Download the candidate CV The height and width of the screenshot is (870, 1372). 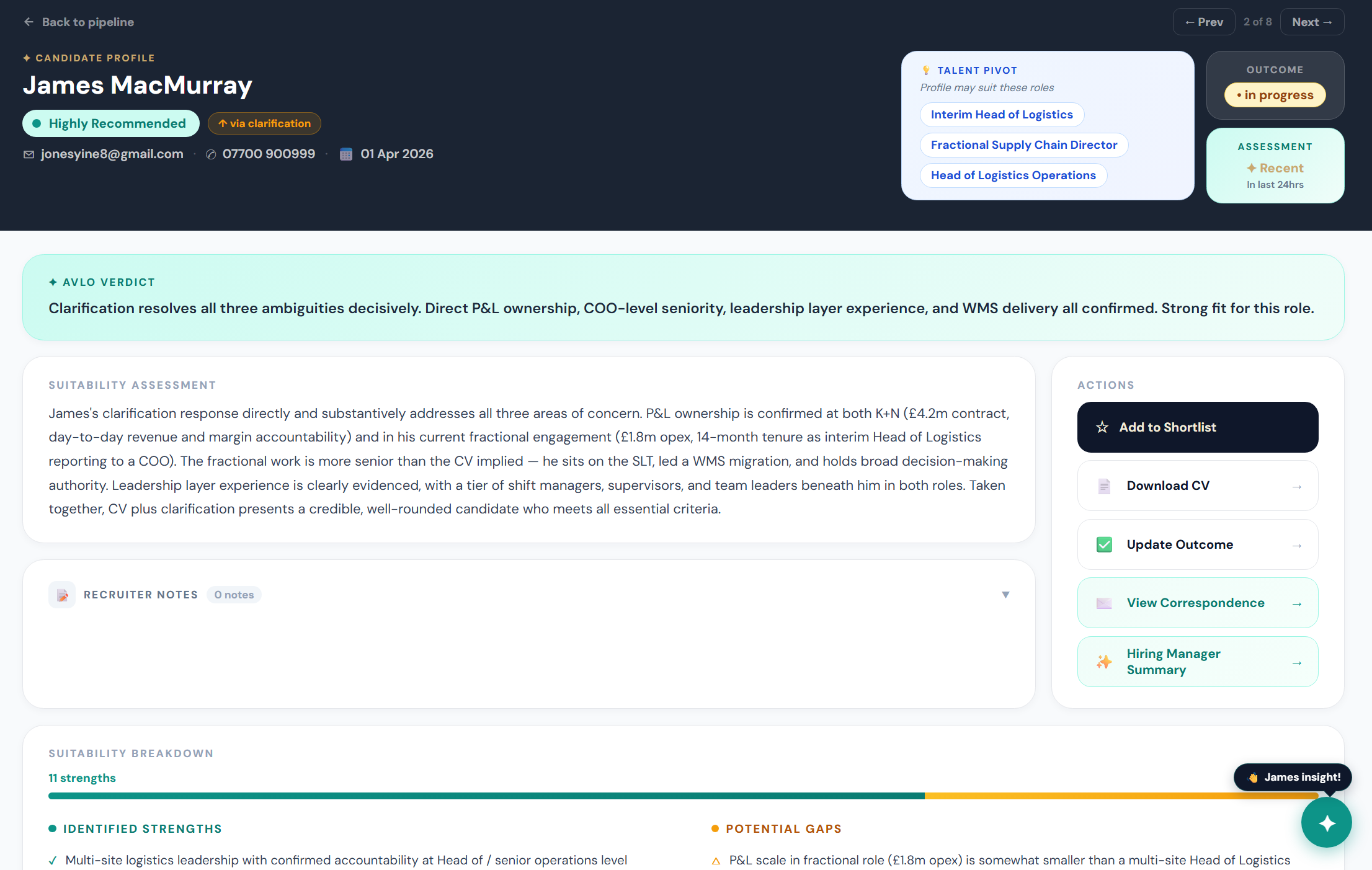click(x=1198, y=486)
